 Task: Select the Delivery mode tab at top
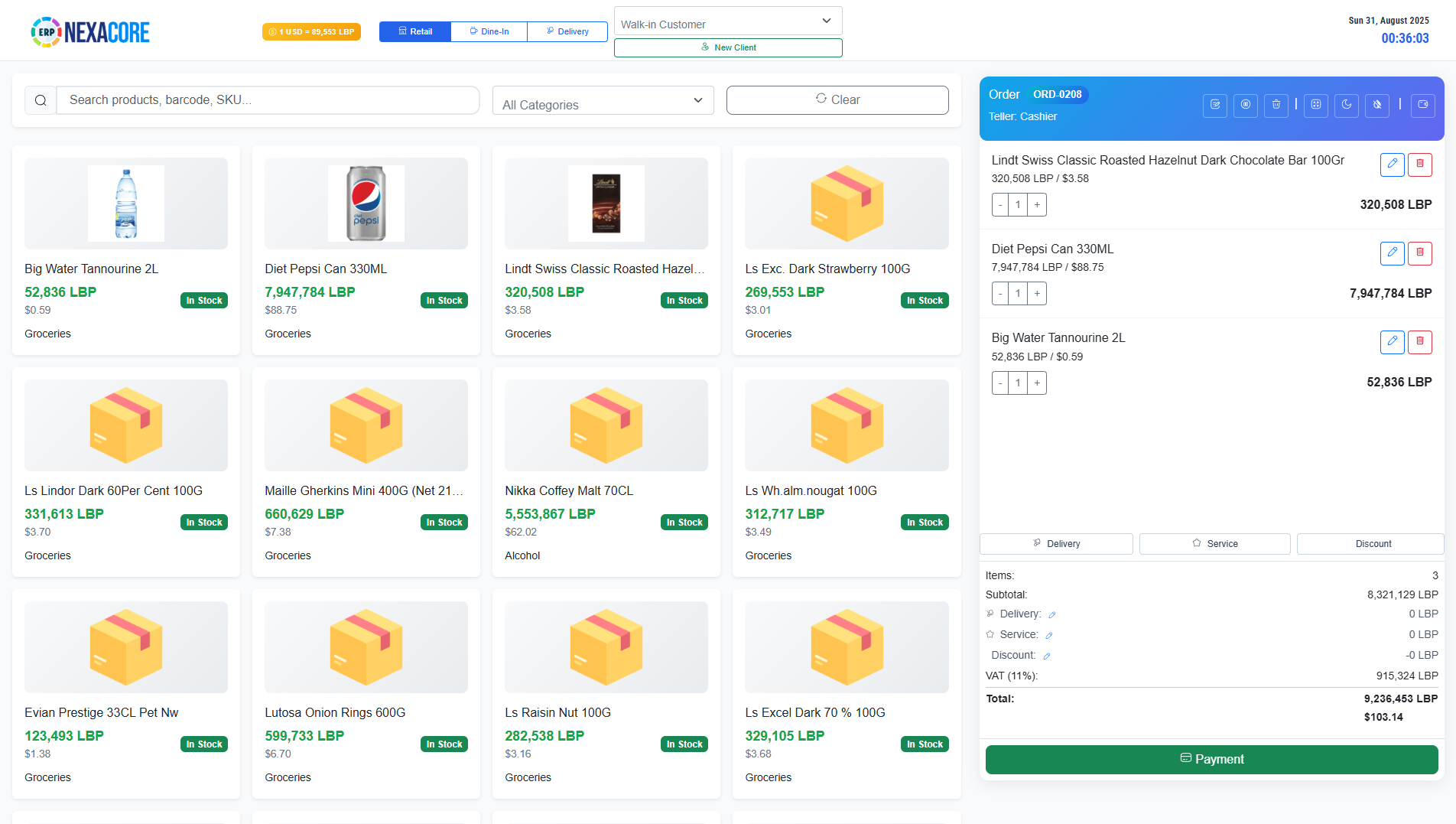[567, 31]
